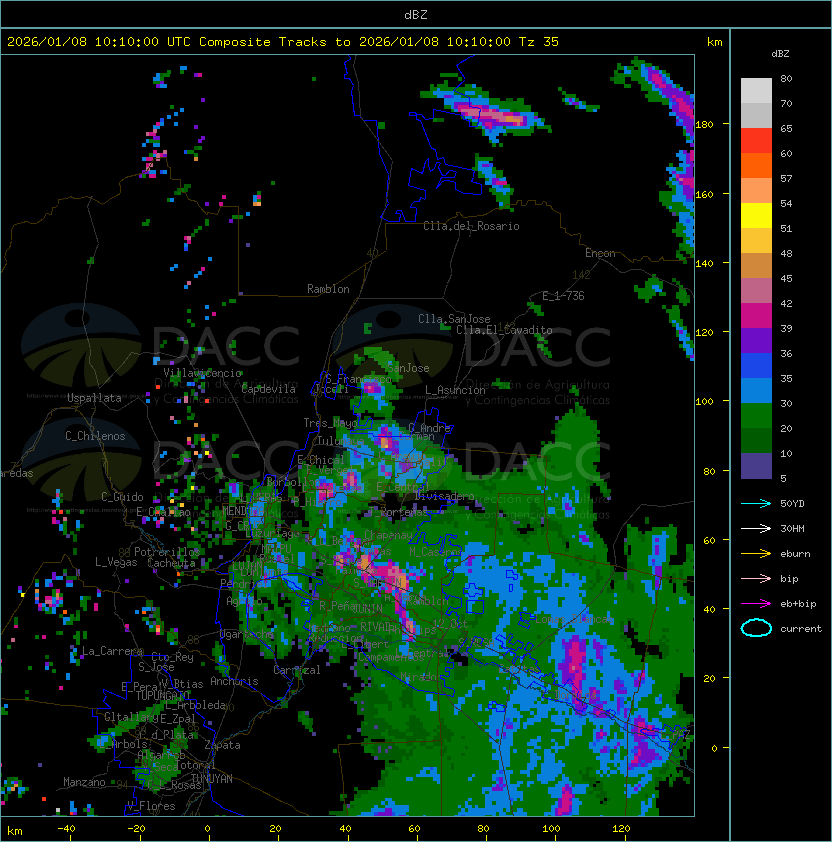Click the 'Carrizal' map label
Screen dimensions: 832x842
[x=297, y=670]
